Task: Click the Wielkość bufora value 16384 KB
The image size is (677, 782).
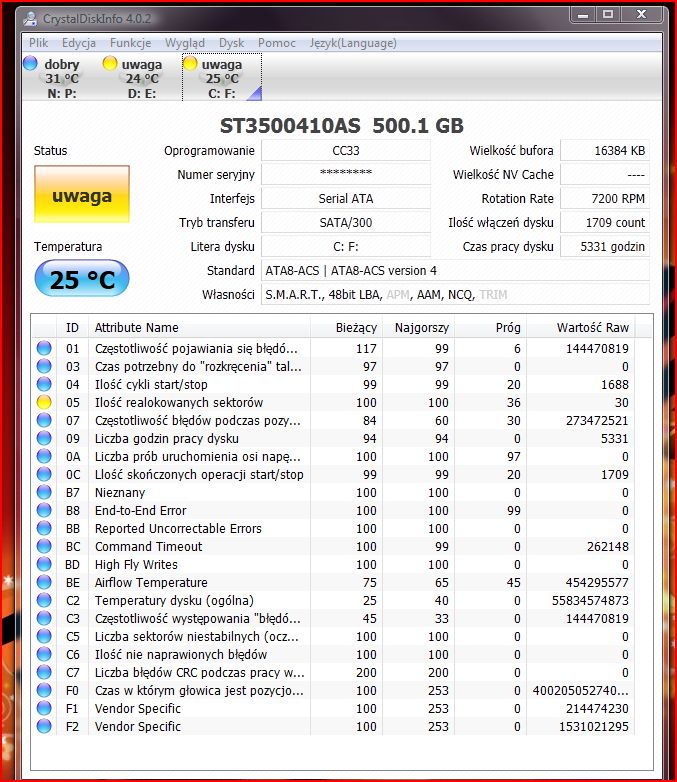Action: point(605,151)
